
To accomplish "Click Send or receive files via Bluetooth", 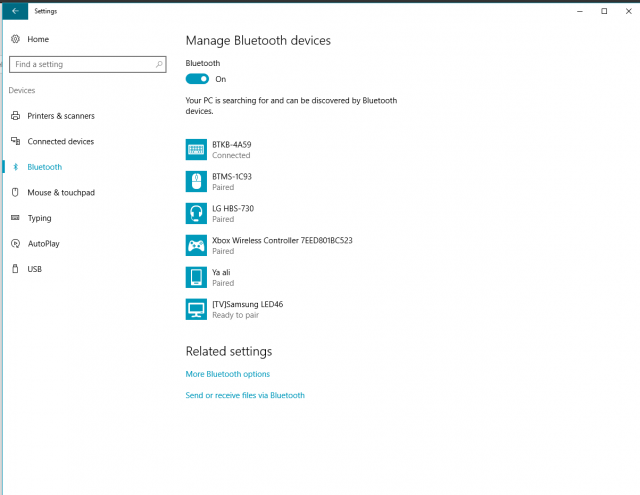I will pos(245,395).
